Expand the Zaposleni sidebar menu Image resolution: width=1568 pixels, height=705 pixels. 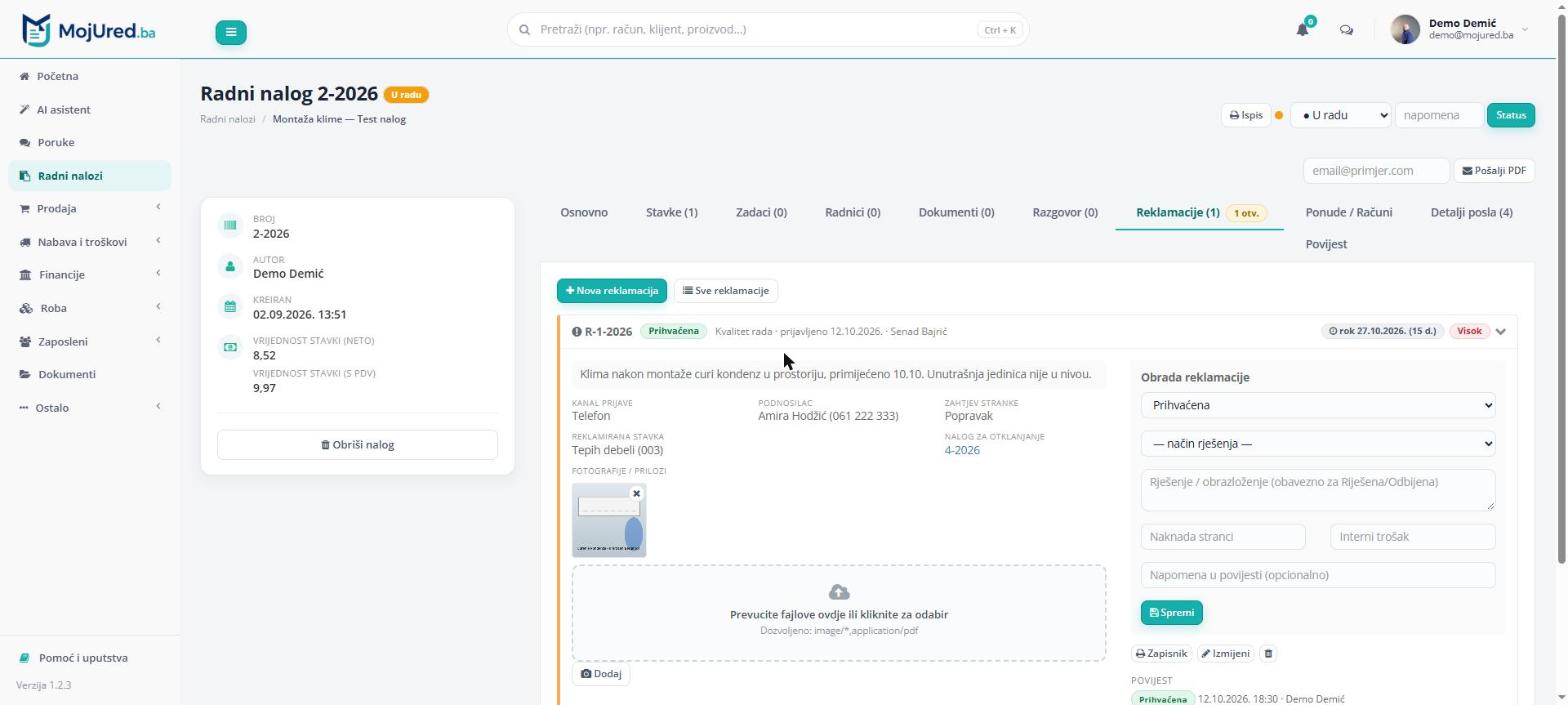[x=90, y=341]
